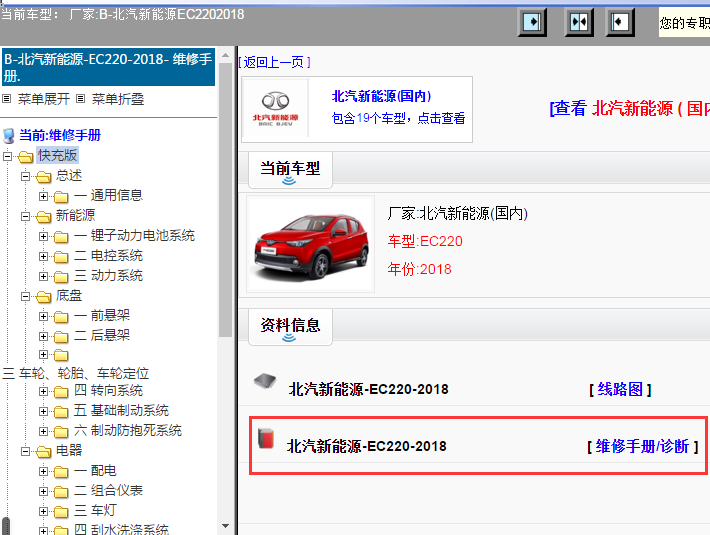Open the 线路图 link
The width and height of the screenshot is (710, 535).
[620, 389]
